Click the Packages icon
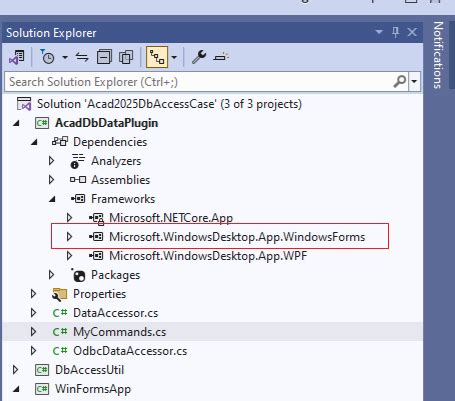455x401 pixels. click(78, 275)
